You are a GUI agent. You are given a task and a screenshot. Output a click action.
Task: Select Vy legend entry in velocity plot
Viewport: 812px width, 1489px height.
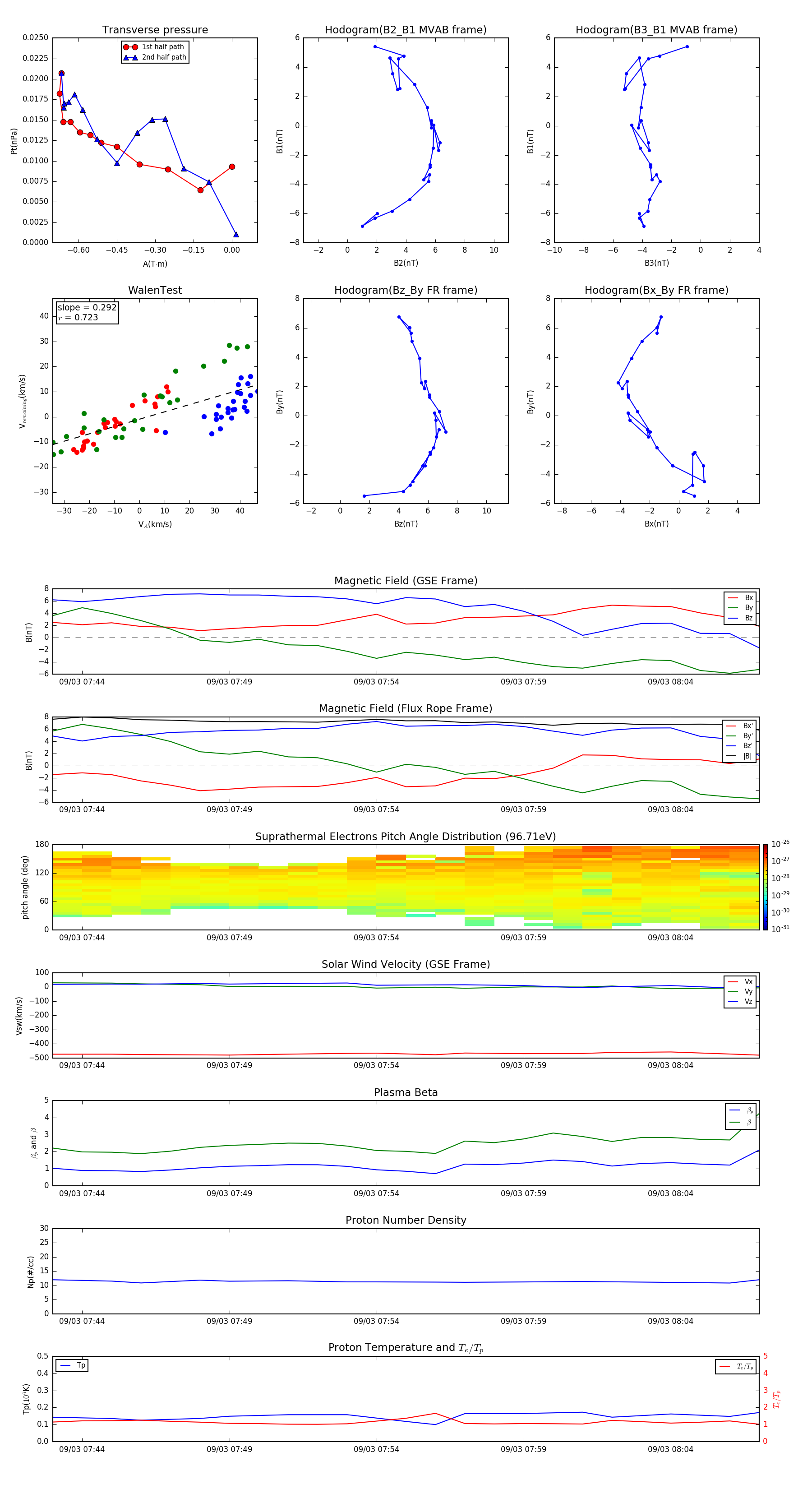pos(740,991)
